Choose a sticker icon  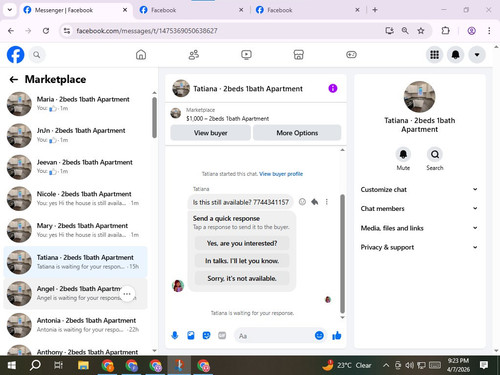click(206, 335)
